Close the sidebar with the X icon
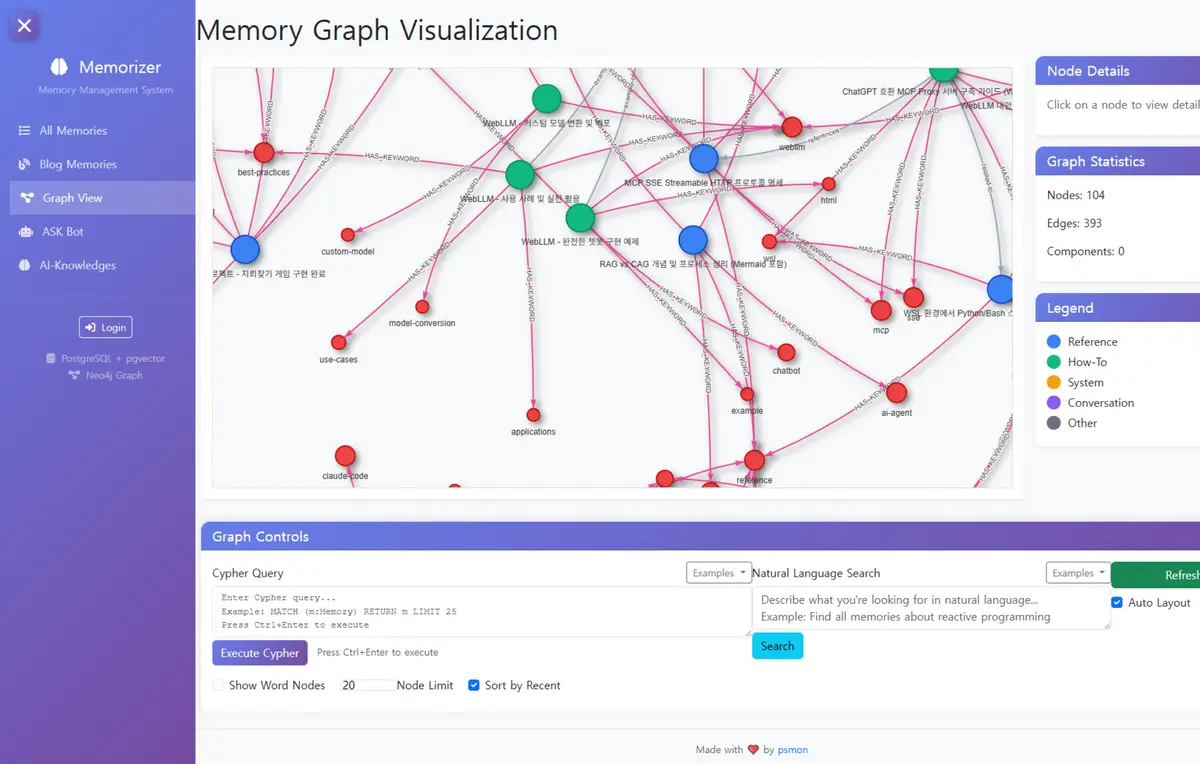Image resolution: width=1200 pixels, height=764 pixels. (25, 26)
